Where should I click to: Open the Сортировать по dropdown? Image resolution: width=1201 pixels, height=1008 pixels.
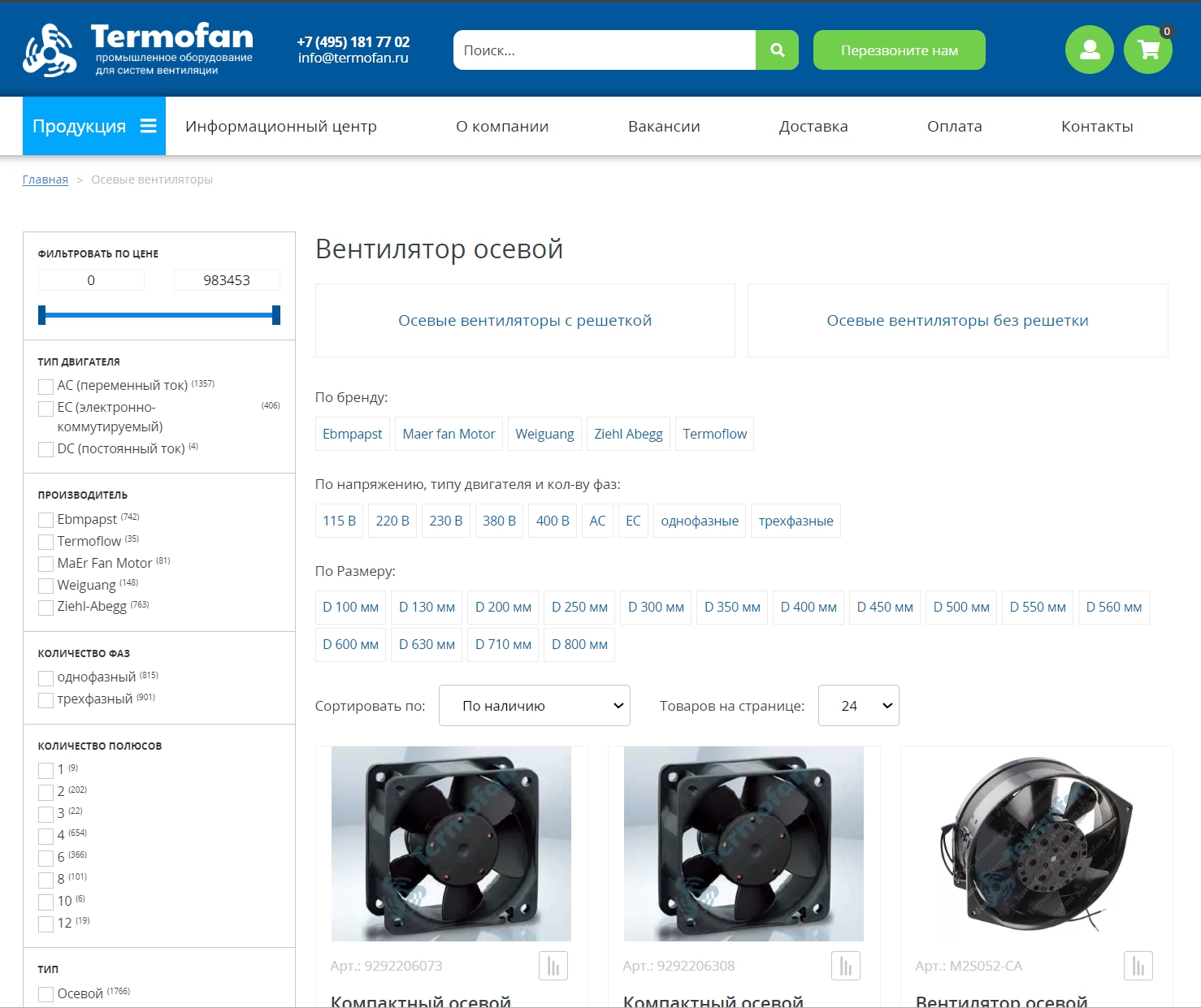click(x=535, y=706)
